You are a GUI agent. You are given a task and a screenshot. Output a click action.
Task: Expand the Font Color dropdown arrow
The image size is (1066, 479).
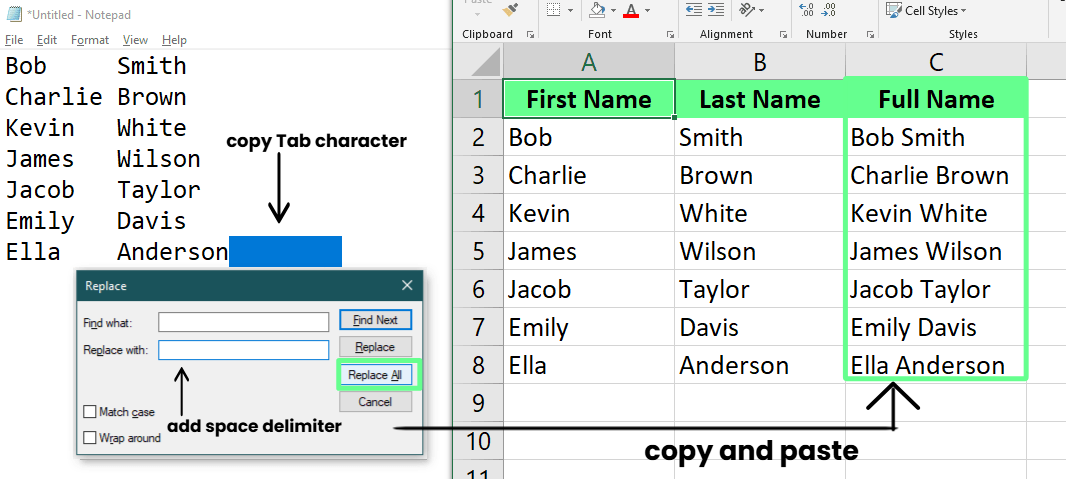point(647,10)
